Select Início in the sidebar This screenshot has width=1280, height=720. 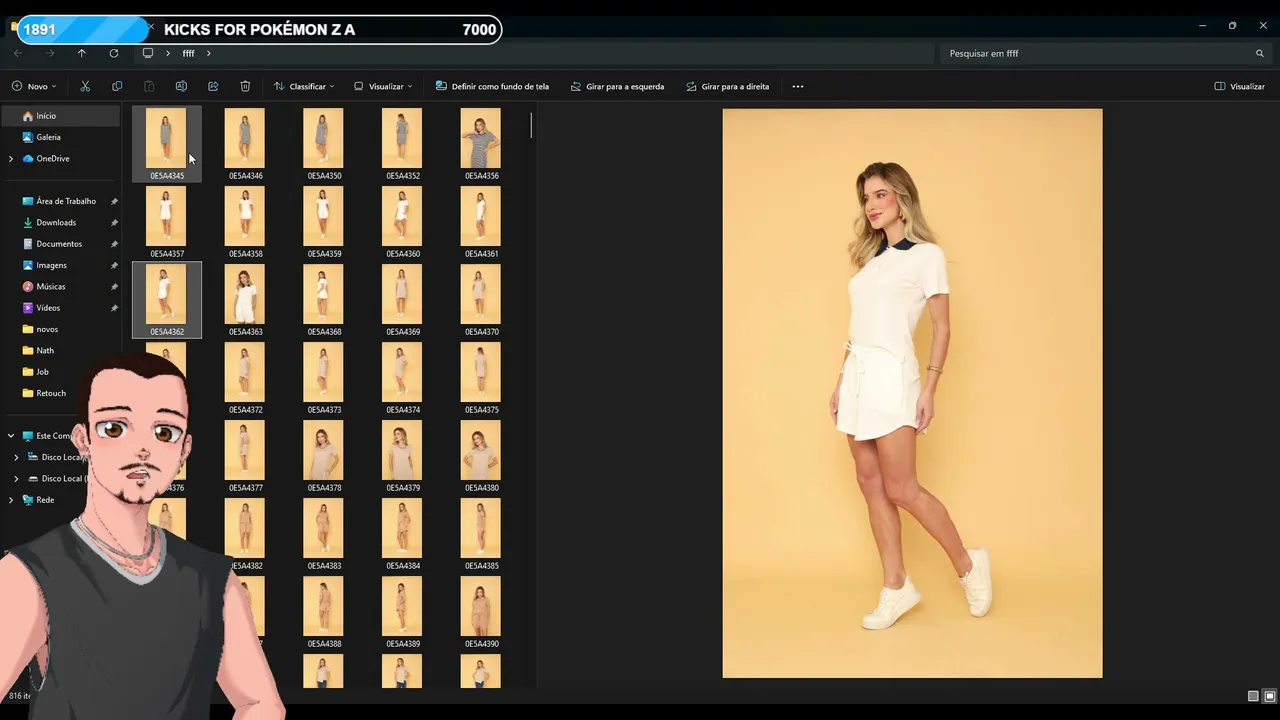pos(61,116)
